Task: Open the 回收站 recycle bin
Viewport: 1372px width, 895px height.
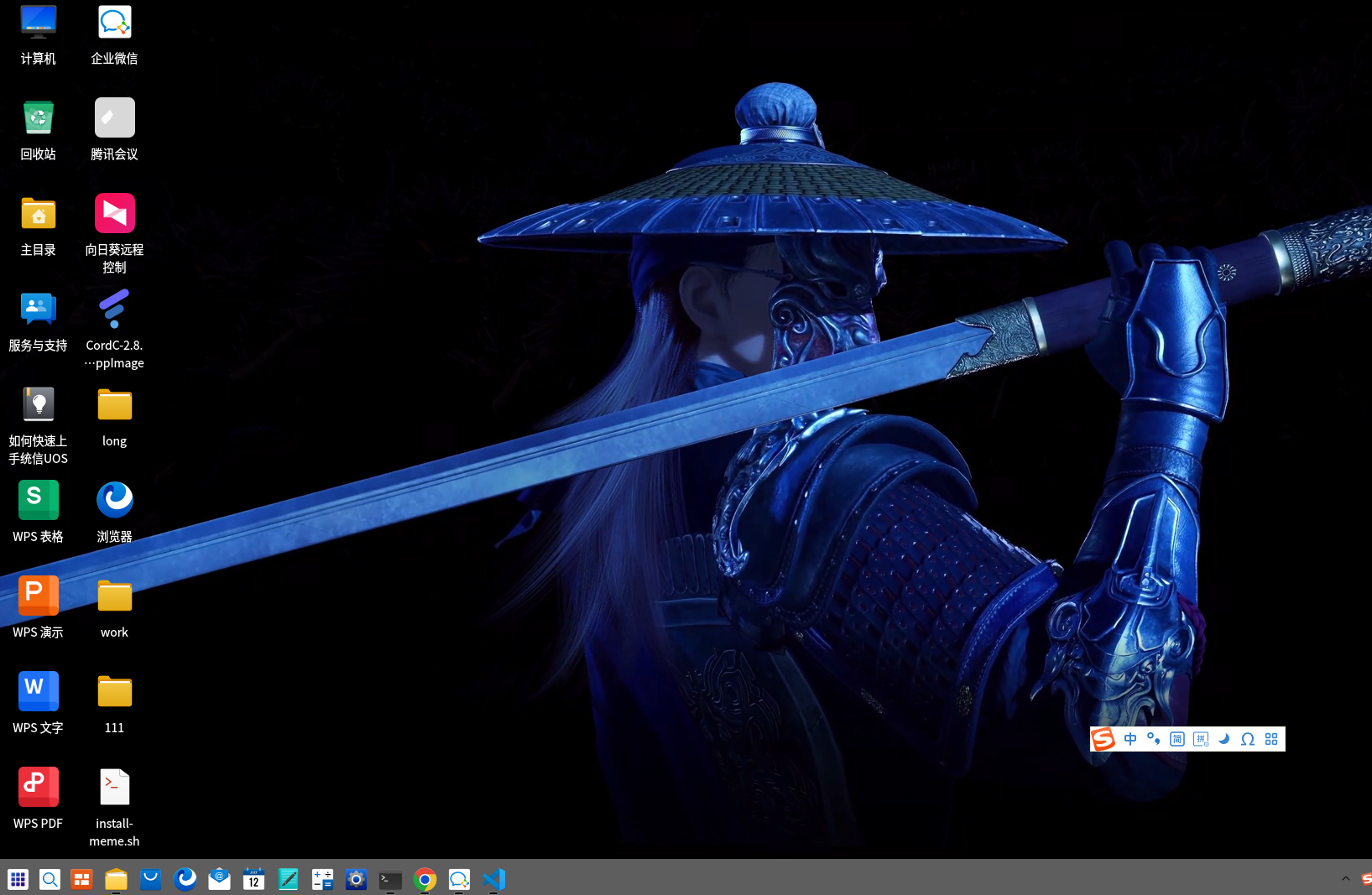Action: (x=38, y=130)
